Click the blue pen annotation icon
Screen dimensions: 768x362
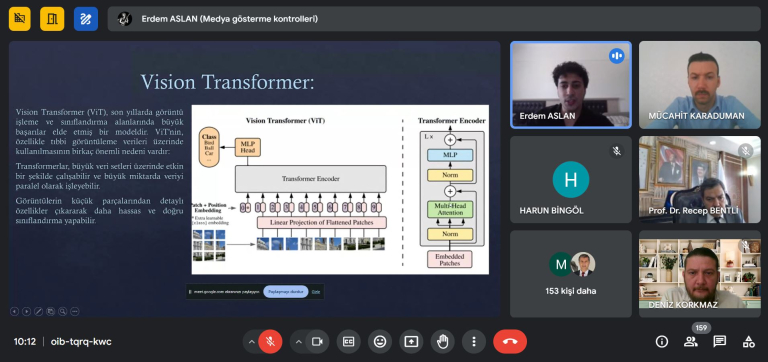[86, 19]
